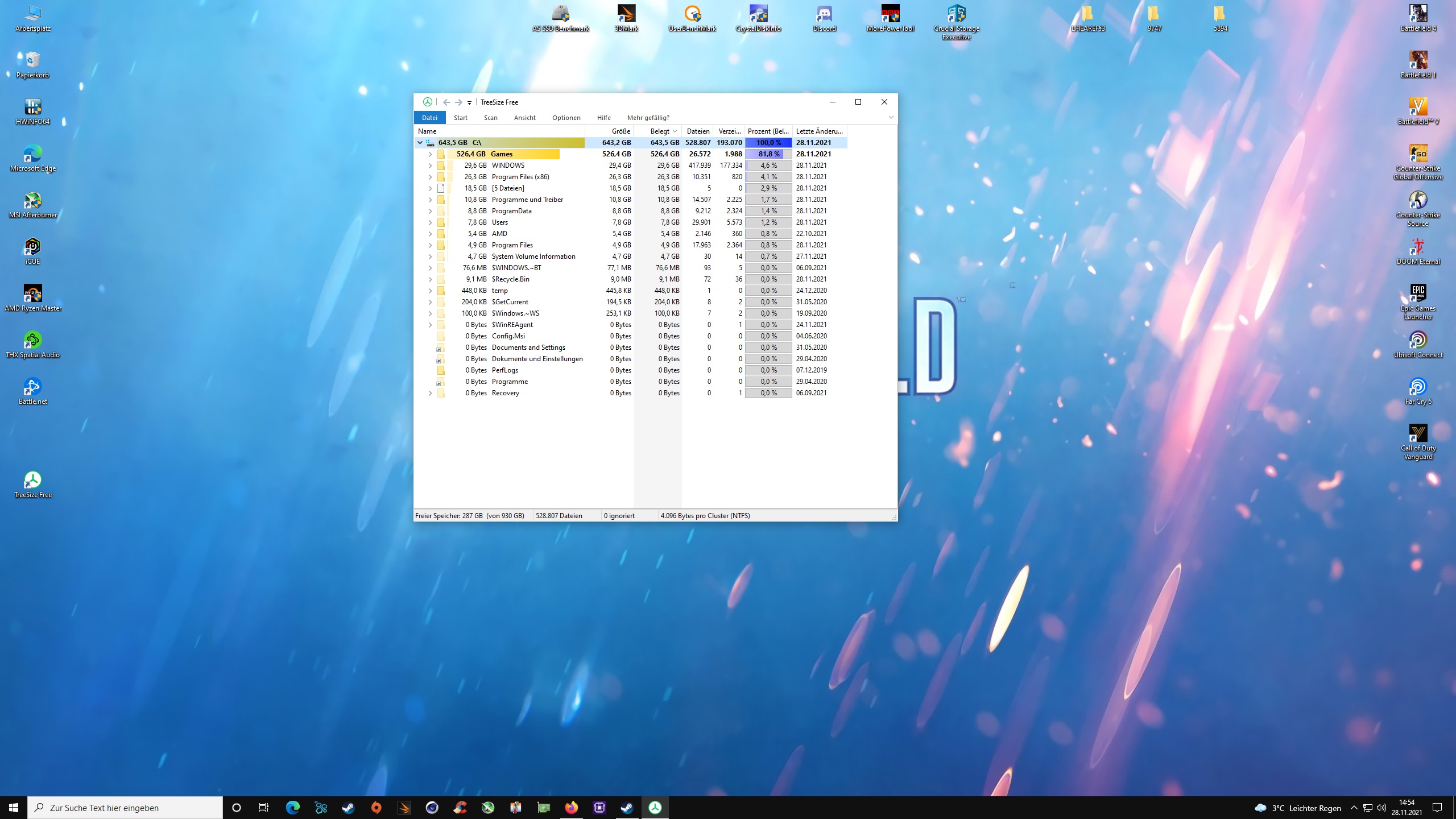Click the Mehr gefällig? link

(x=648, y=118)
